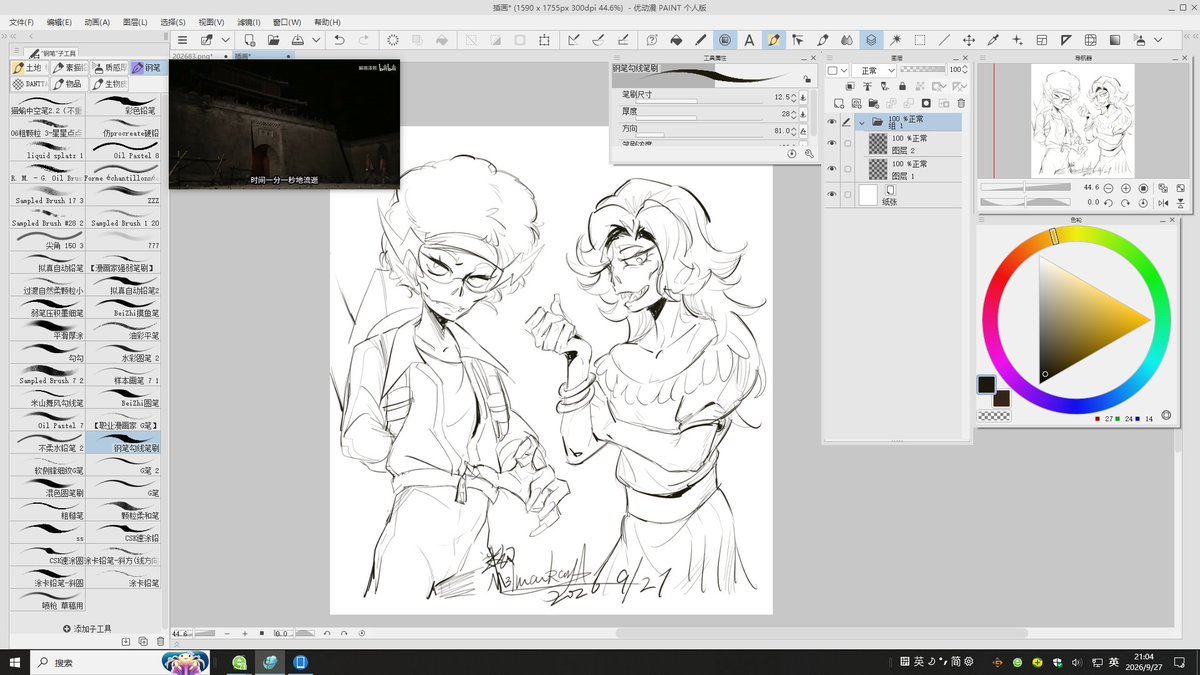Hide 图层 2 using its eye icon

[x=831, y=143]
